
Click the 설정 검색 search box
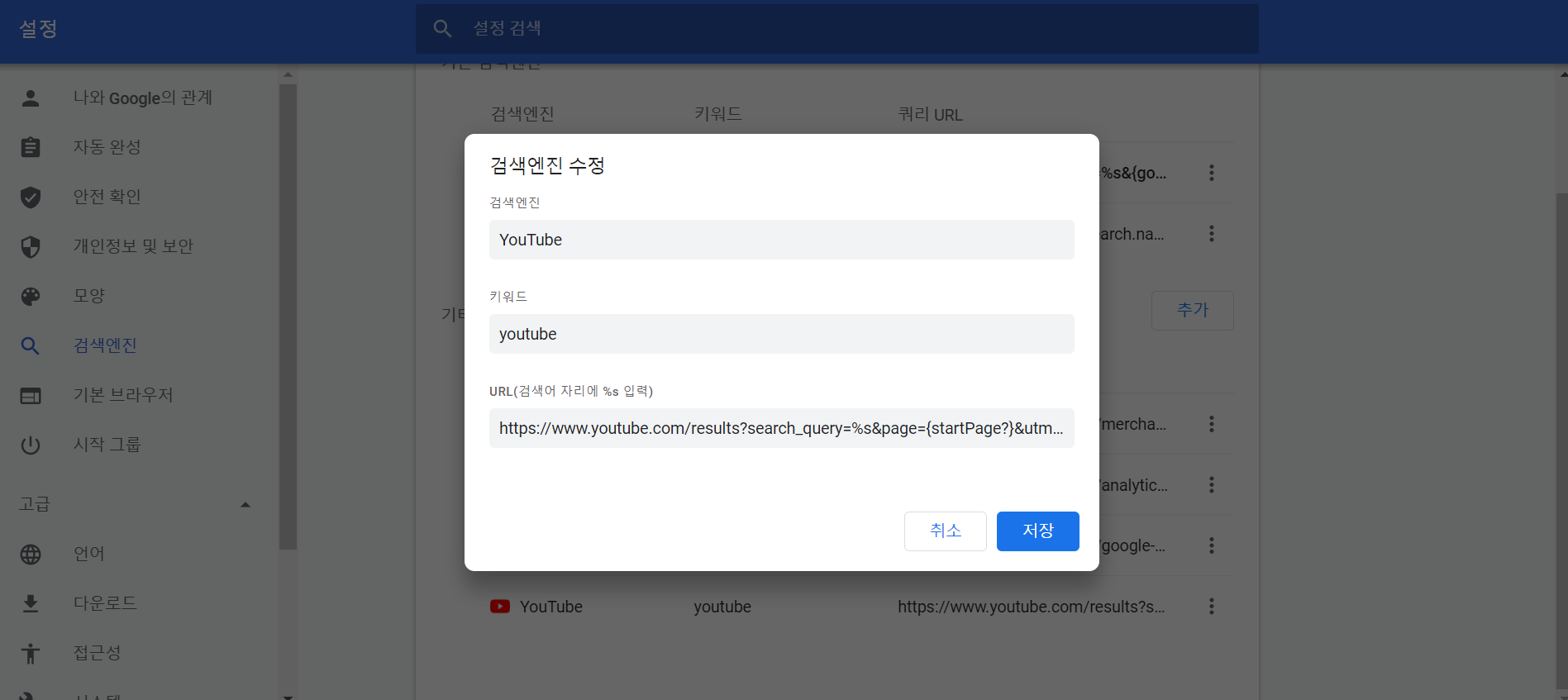[837, 29]
